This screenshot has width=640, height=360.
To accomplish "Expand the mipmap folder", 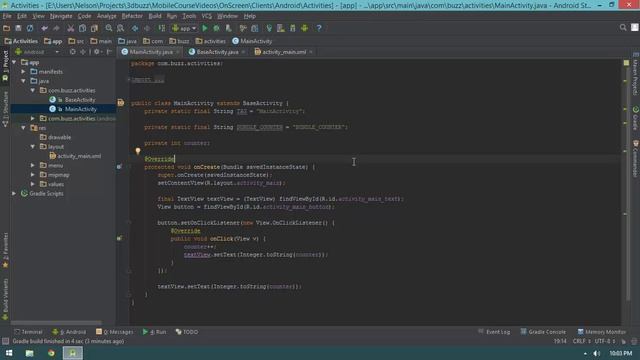I will click(33, 175).
